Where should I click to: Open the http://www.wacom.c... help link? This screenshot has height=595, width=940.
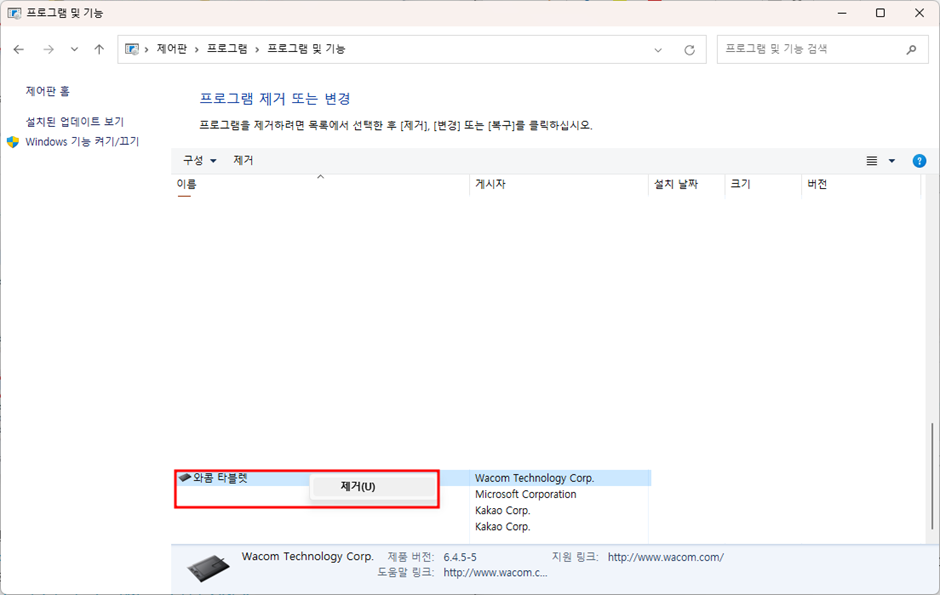click(495, 573)
